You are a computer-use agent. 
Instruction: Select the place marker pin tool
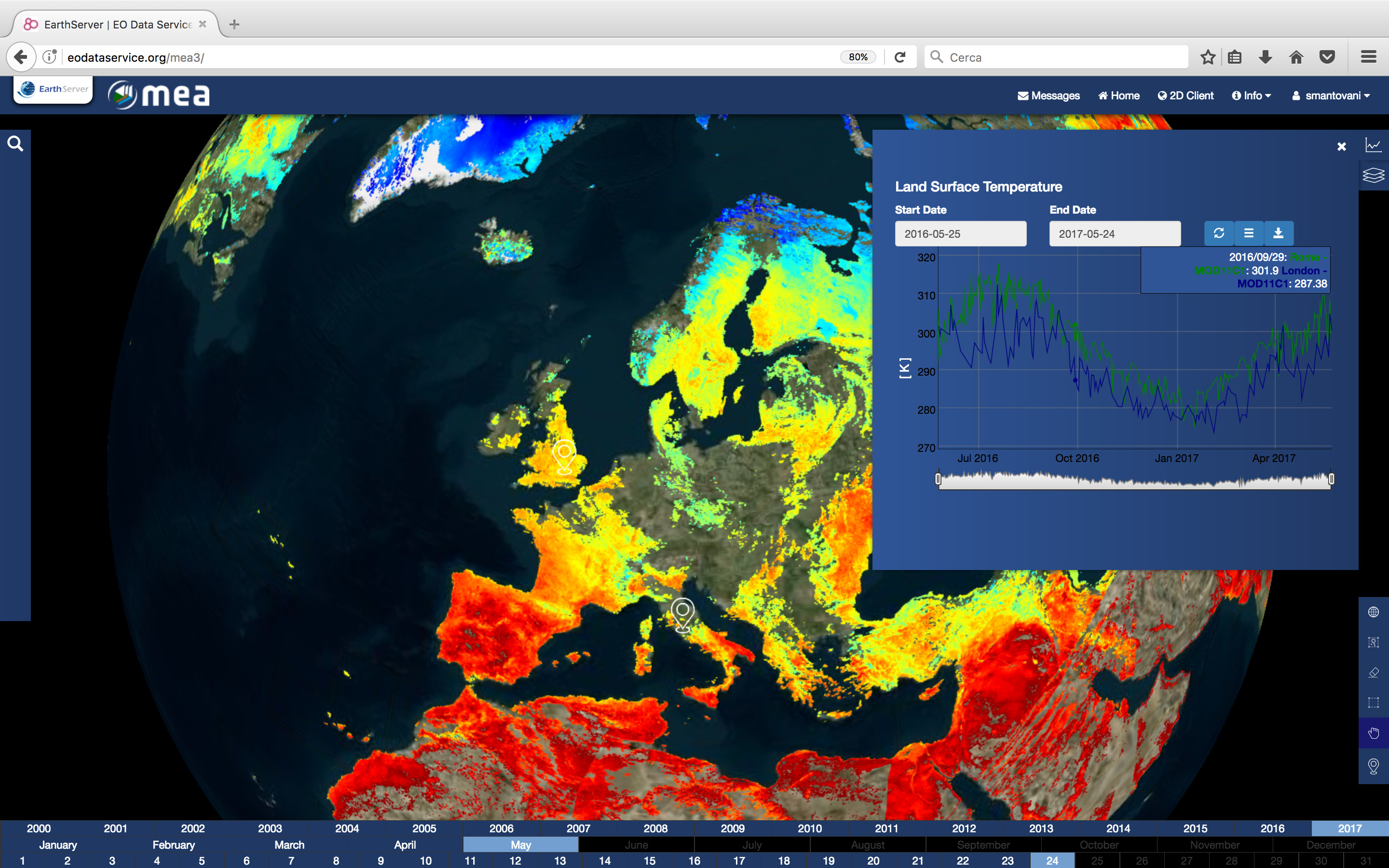pos(1373,766)
